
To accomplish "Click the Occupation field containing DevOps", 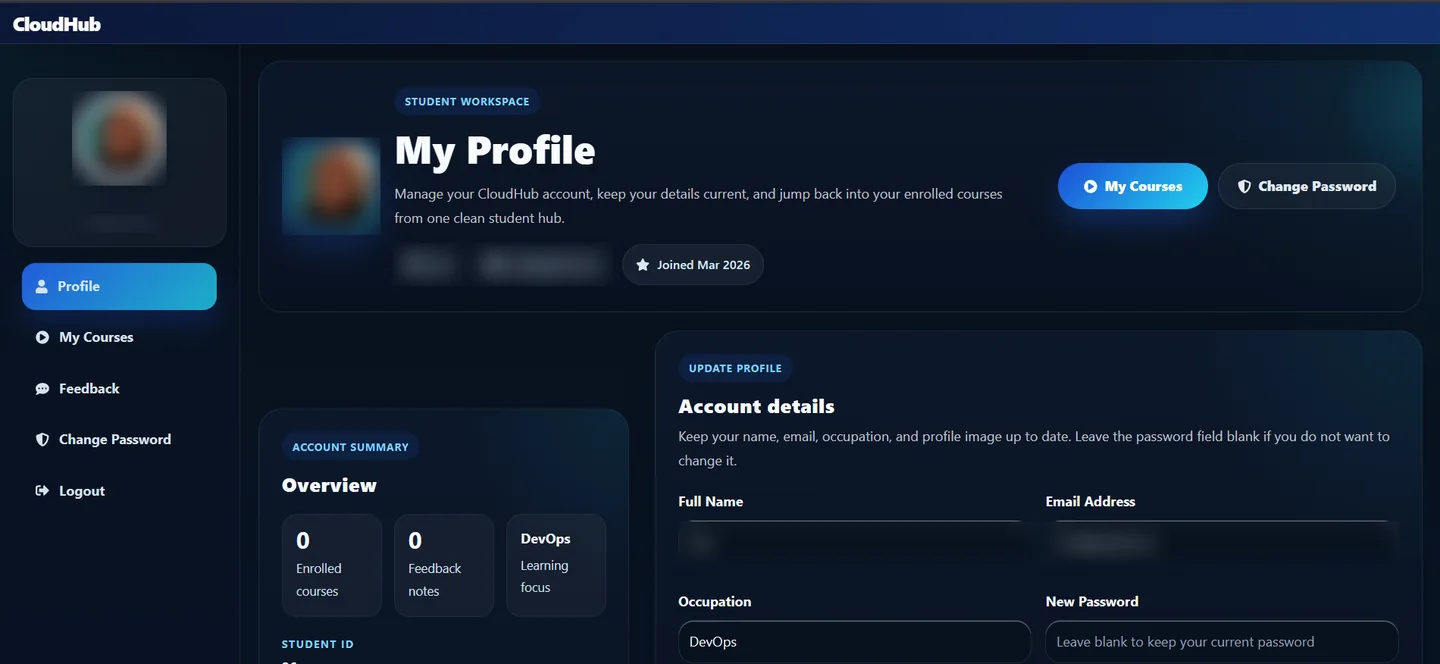I will pyautogui.click(x=854, y=642).
